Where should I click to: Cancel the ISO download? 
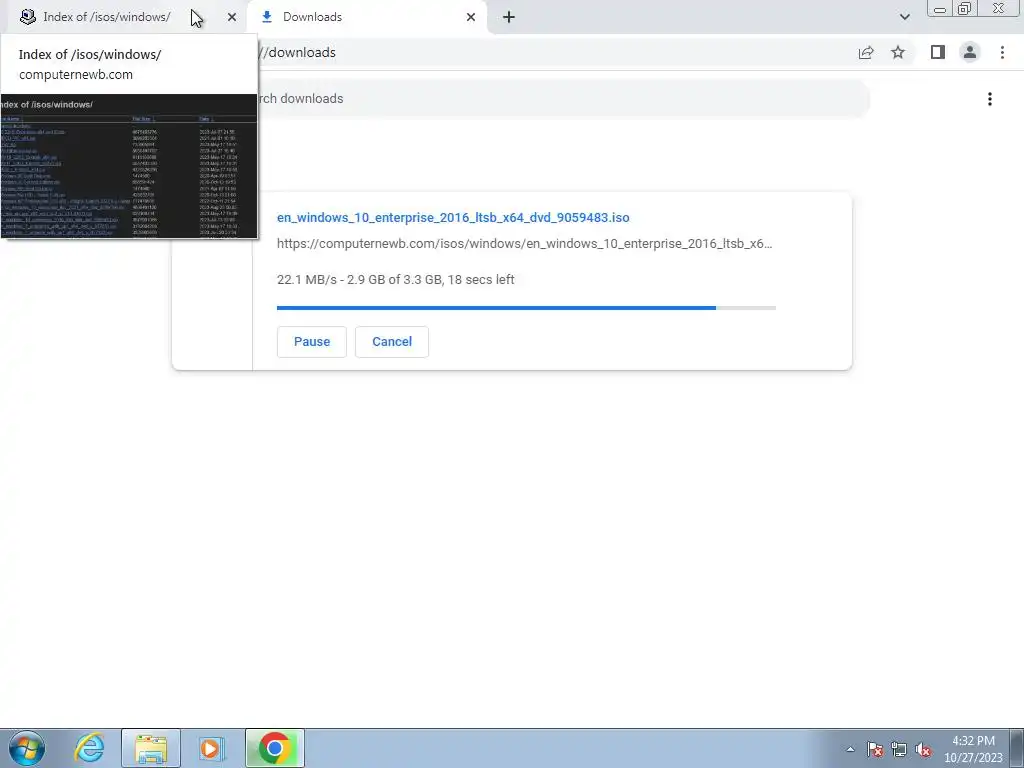[x=392, y=342]
